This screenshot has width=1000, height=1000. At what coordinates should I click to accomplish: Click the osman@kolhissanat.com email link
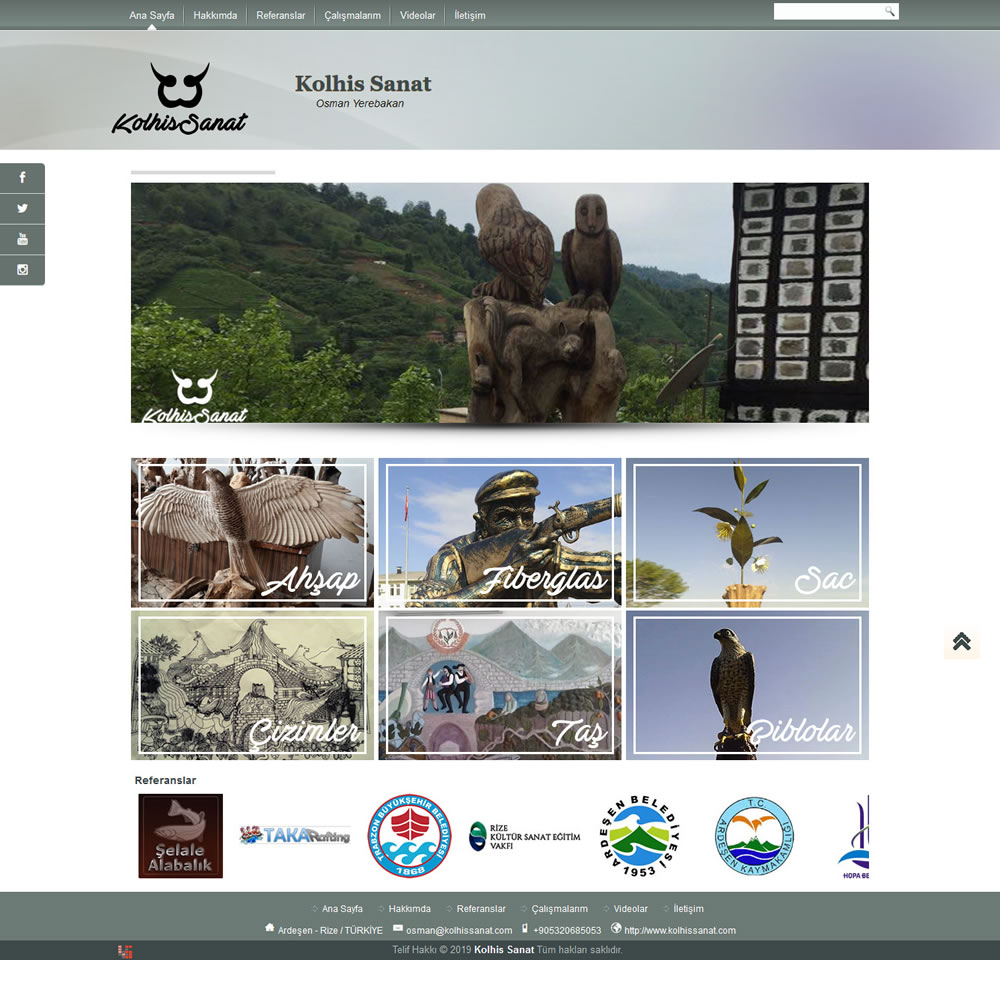[459, 930]
